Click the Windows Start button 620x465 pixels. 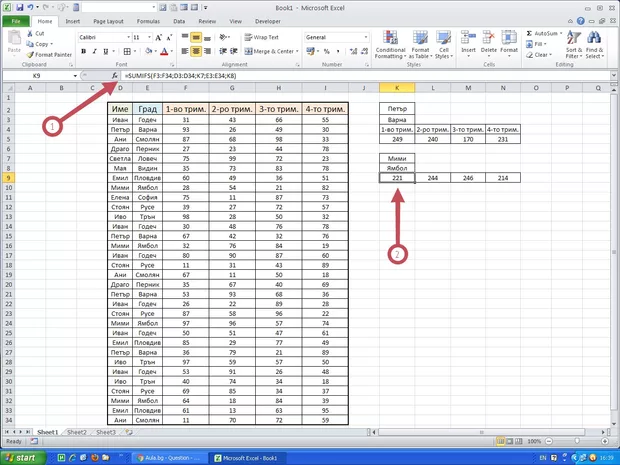coord(22,457)
